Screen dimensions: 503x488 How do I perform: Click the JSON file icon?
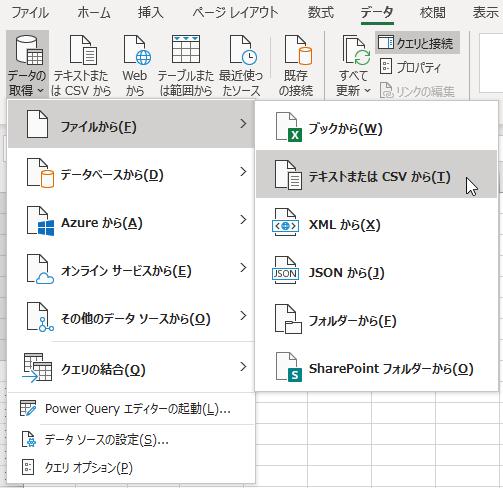point(285,270)
